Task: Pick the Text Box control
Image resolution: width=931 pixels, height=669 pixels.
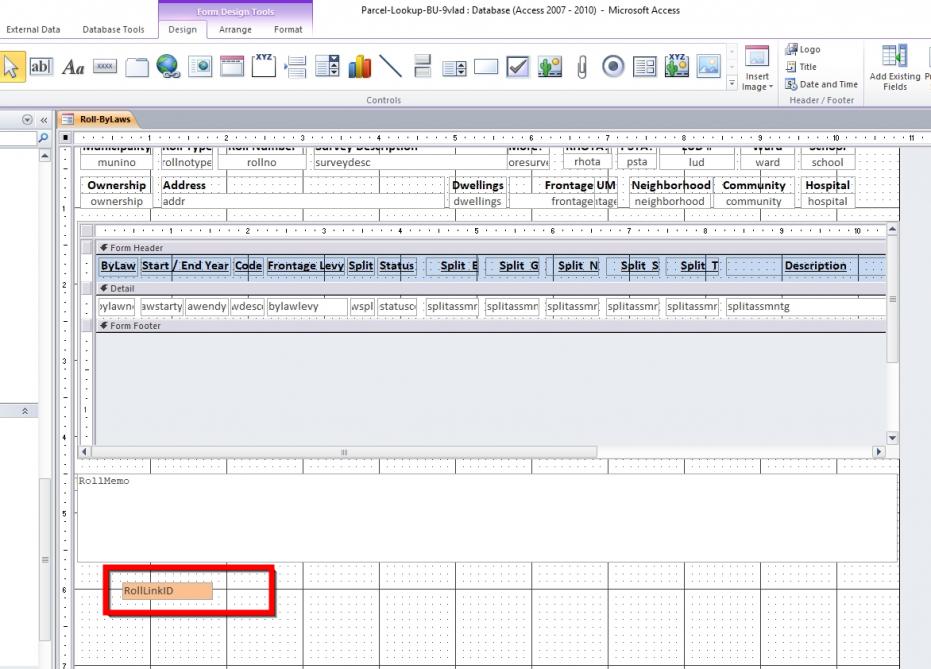Action: point(41,66)
